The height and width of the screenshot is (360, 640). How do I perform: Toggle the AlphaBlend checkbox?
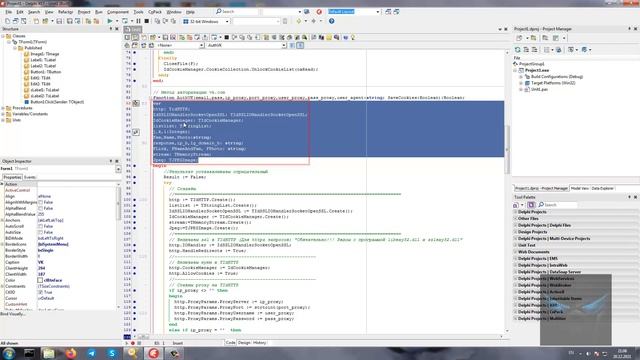(x=40, y=208)
